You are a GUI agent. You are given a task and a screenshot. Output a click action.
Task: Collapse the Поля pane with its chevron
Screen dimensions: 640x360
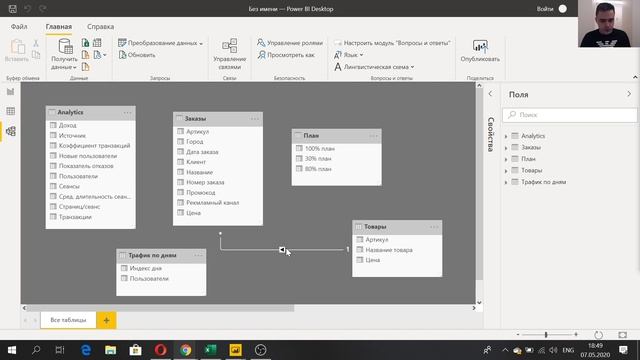(629, 94)
